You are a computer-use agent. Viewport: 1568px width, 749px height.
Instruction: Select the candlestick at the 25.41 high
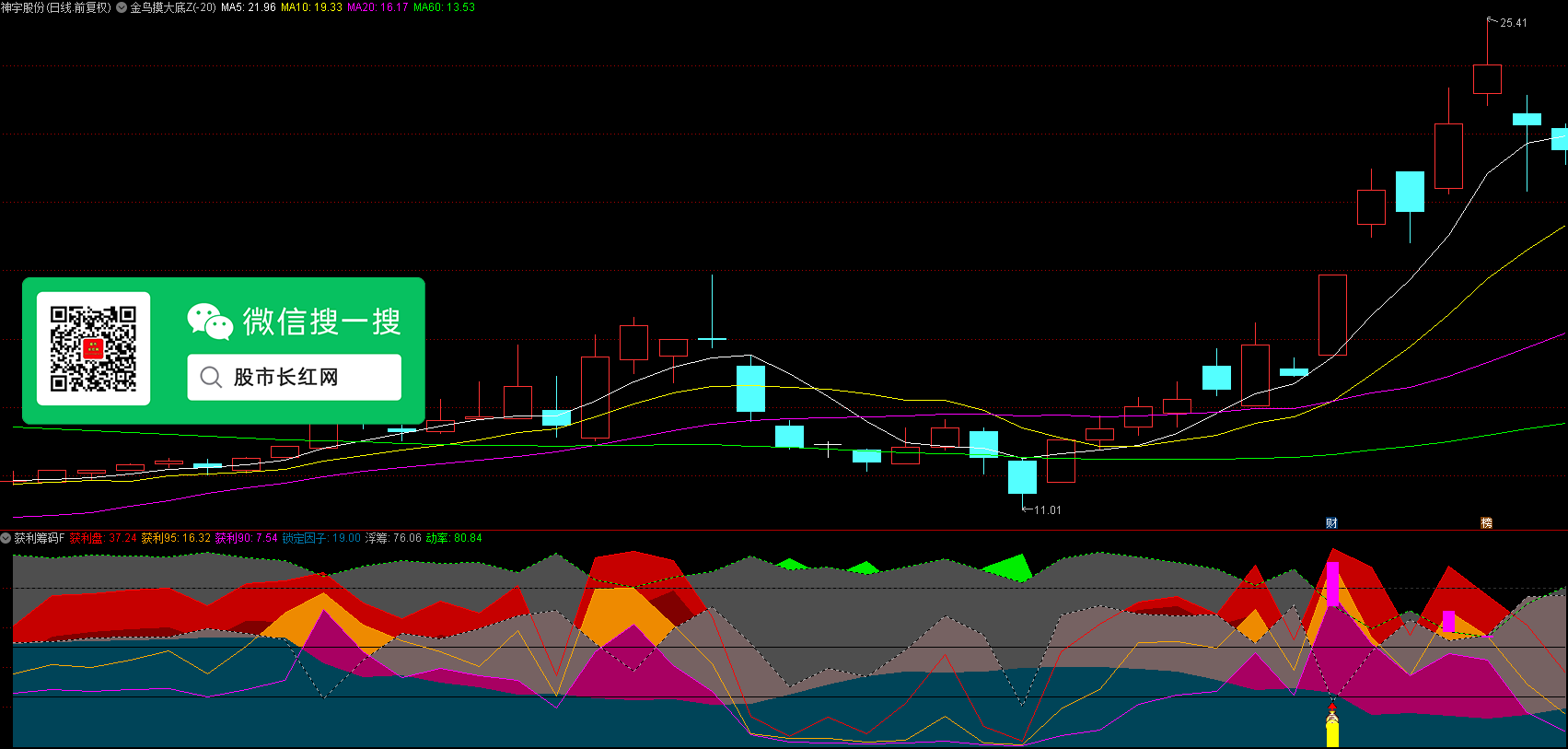coord(1487,78)
